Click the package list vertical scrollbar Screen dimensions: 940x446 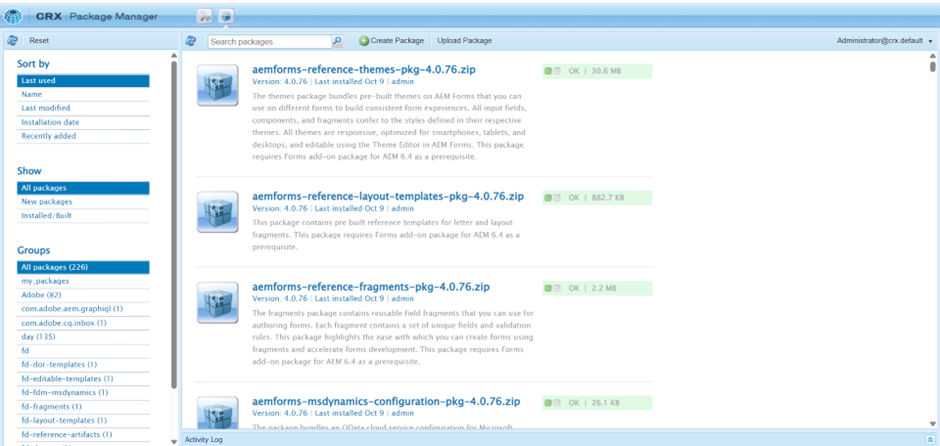(x=932, y=200)
